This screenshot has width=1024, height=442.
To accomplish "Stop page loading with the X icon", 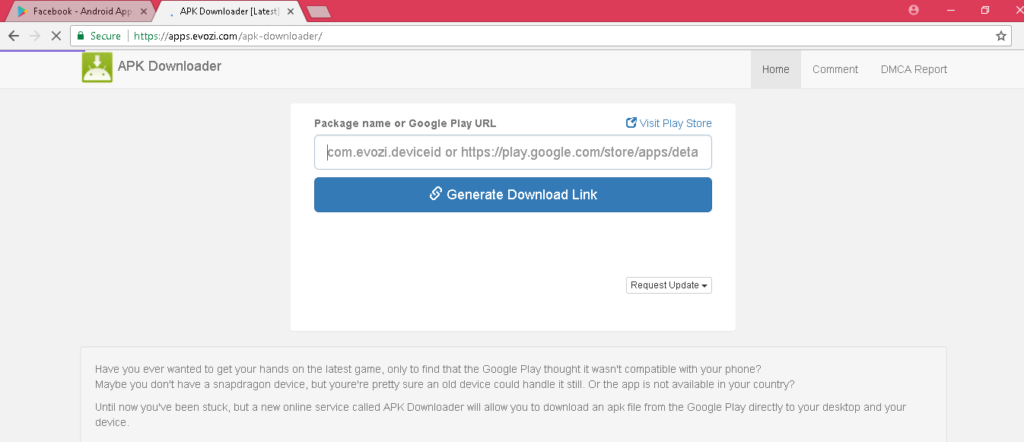I will click(x=56, y=36).
